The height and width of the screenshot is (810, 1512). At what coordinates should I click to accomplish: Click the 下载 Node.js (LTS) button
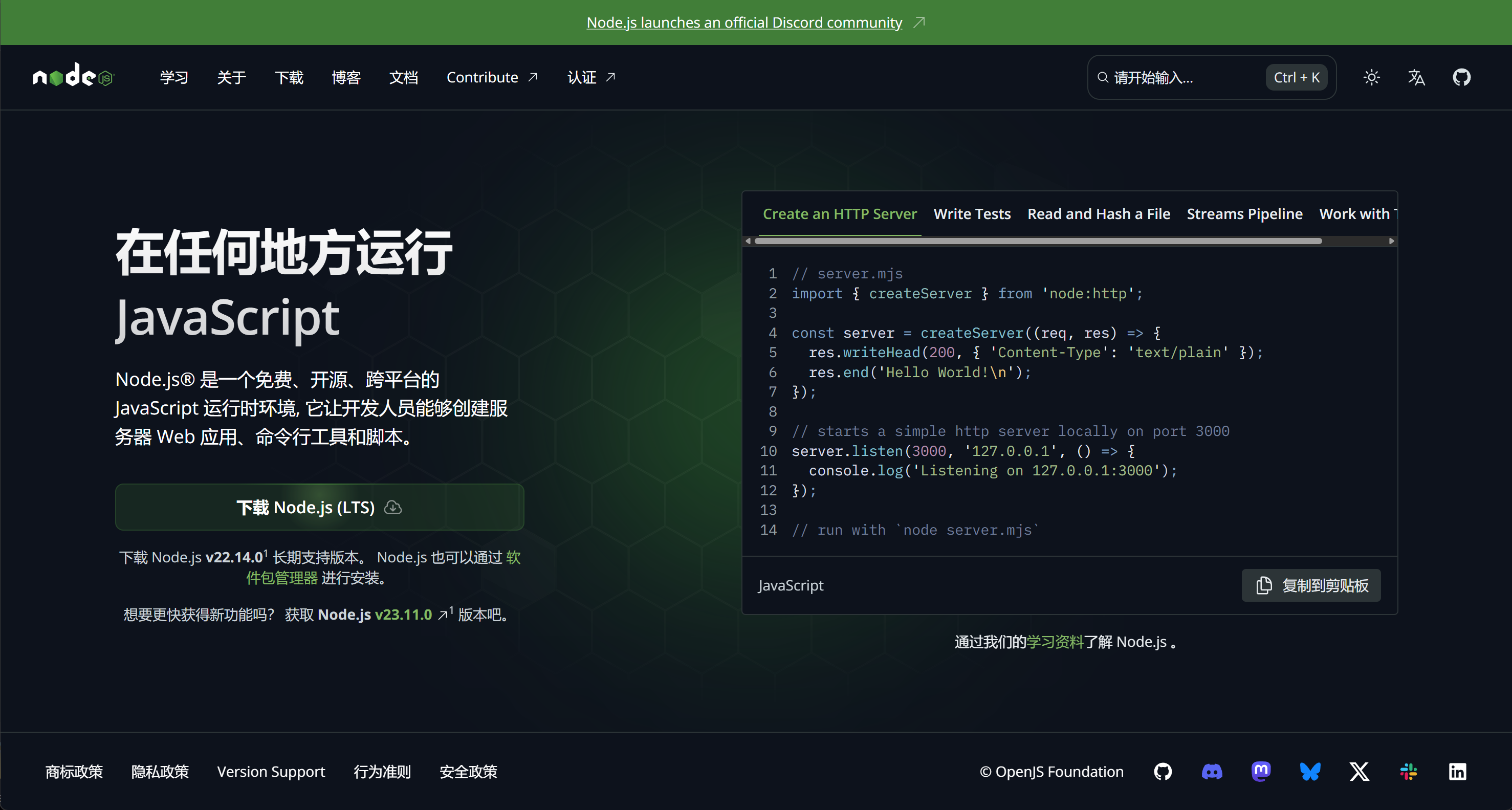coord(319,507)
